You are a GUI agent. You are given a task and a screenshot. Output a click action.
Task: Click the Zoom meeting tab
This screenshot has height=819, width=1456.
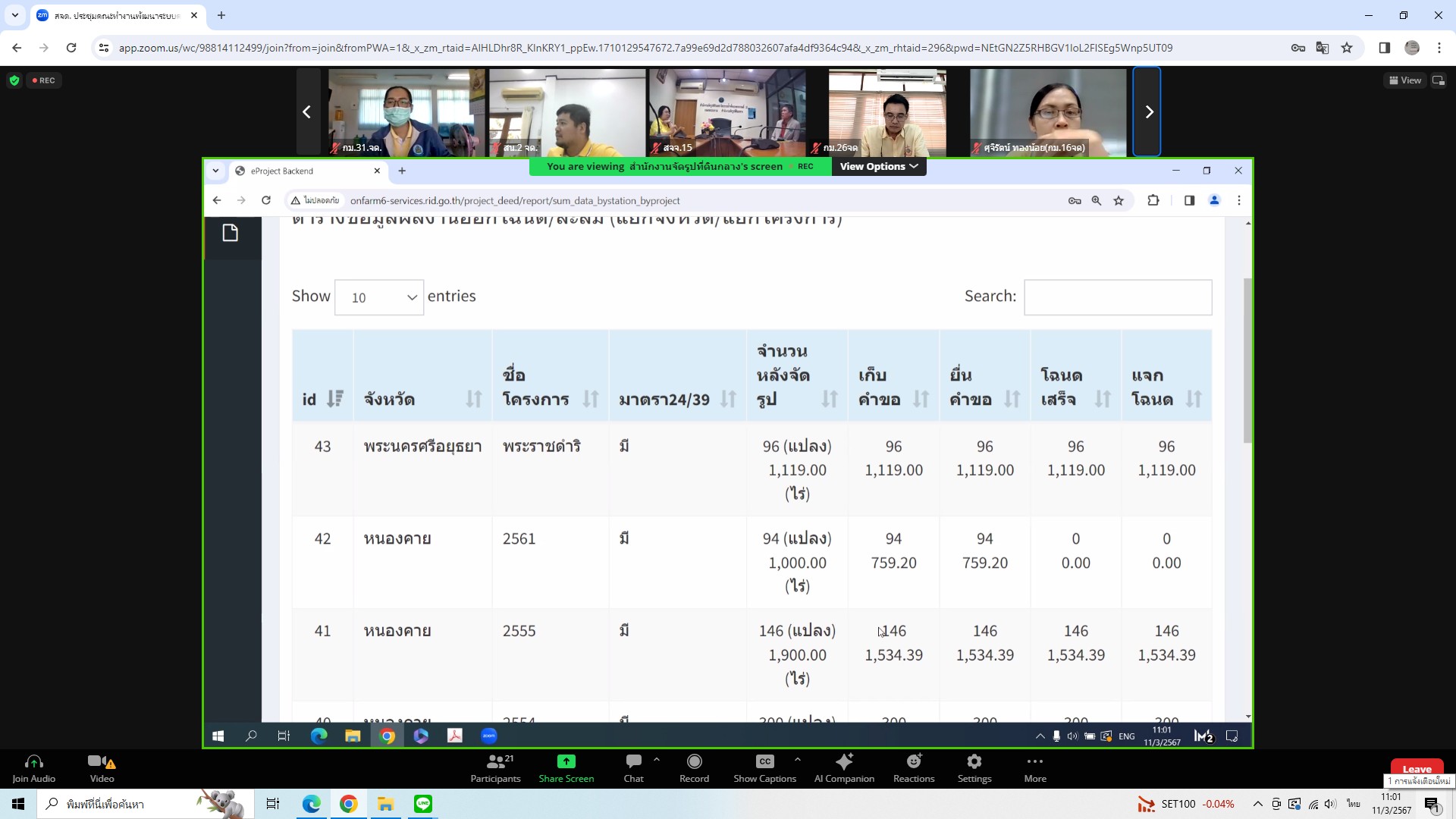pos(118,15)
